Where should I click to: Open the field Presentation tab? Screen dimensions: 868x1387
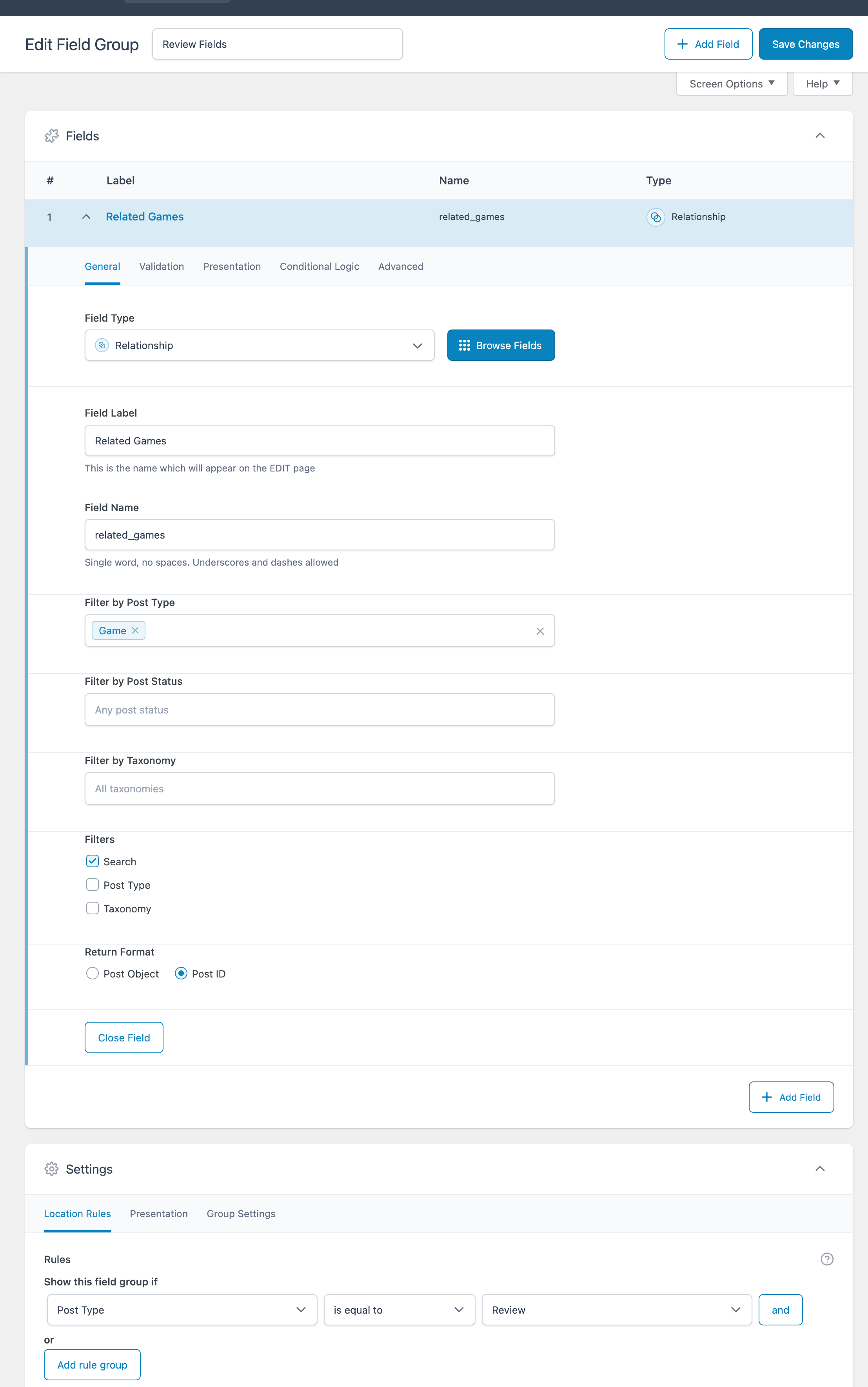pos(232,266)
